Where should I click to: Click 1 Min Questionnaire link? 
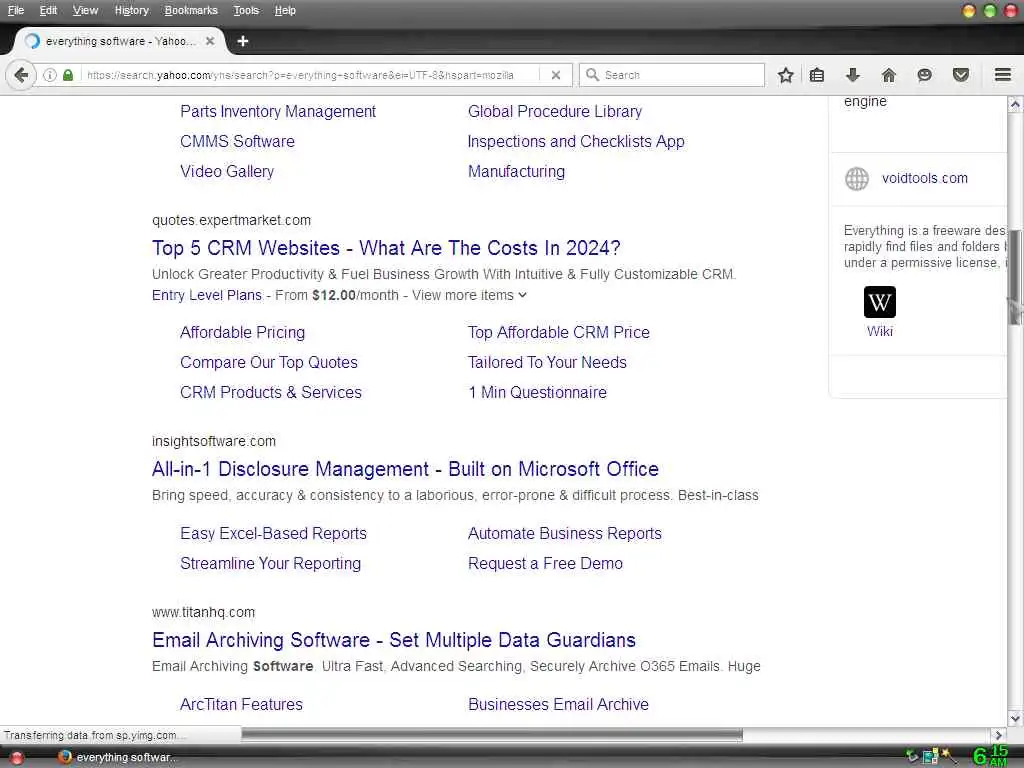click(537, 392)
